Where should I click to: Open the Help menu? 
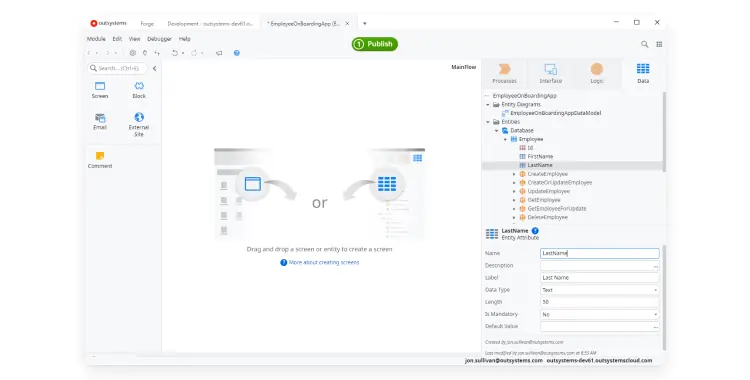pos(185,39)
